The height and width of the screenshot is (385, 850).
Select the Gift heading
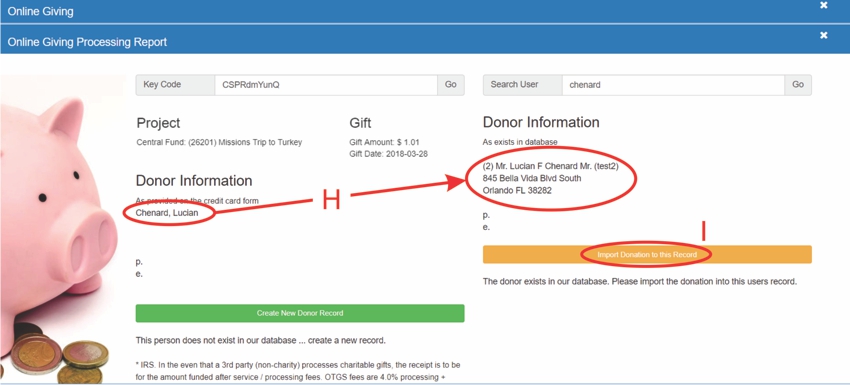360,123
